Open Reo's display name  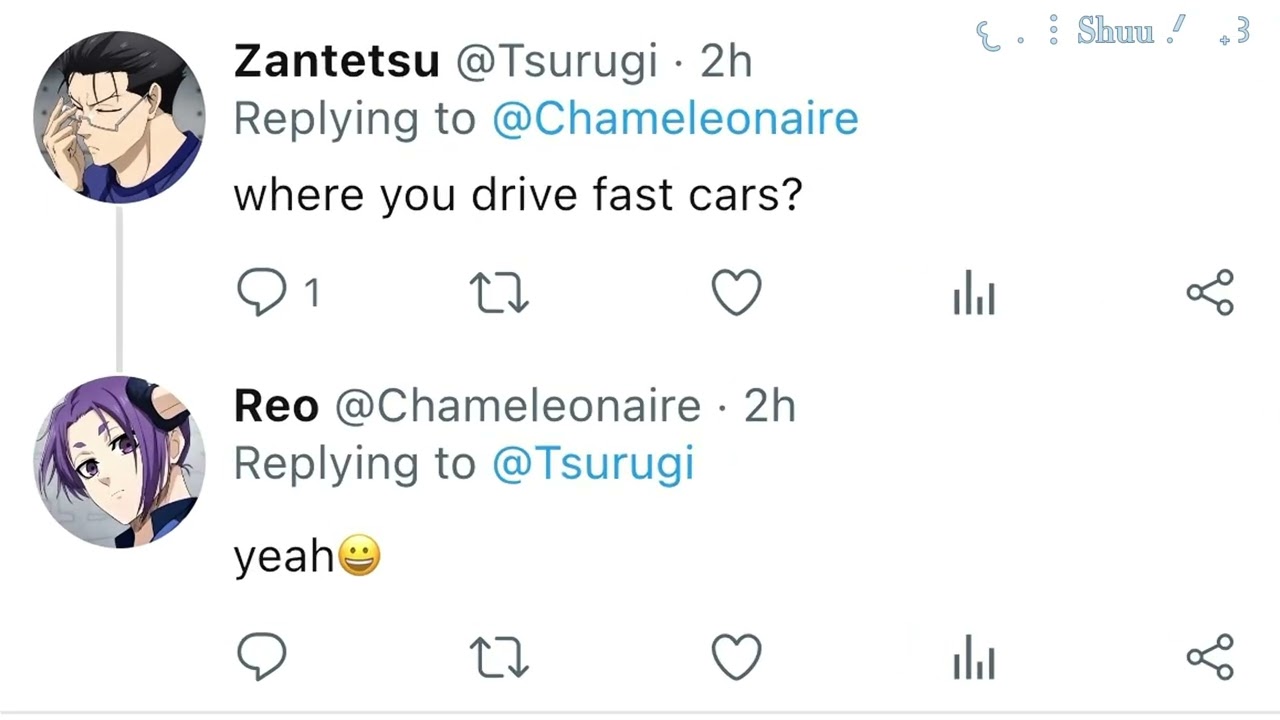(276, 407)
